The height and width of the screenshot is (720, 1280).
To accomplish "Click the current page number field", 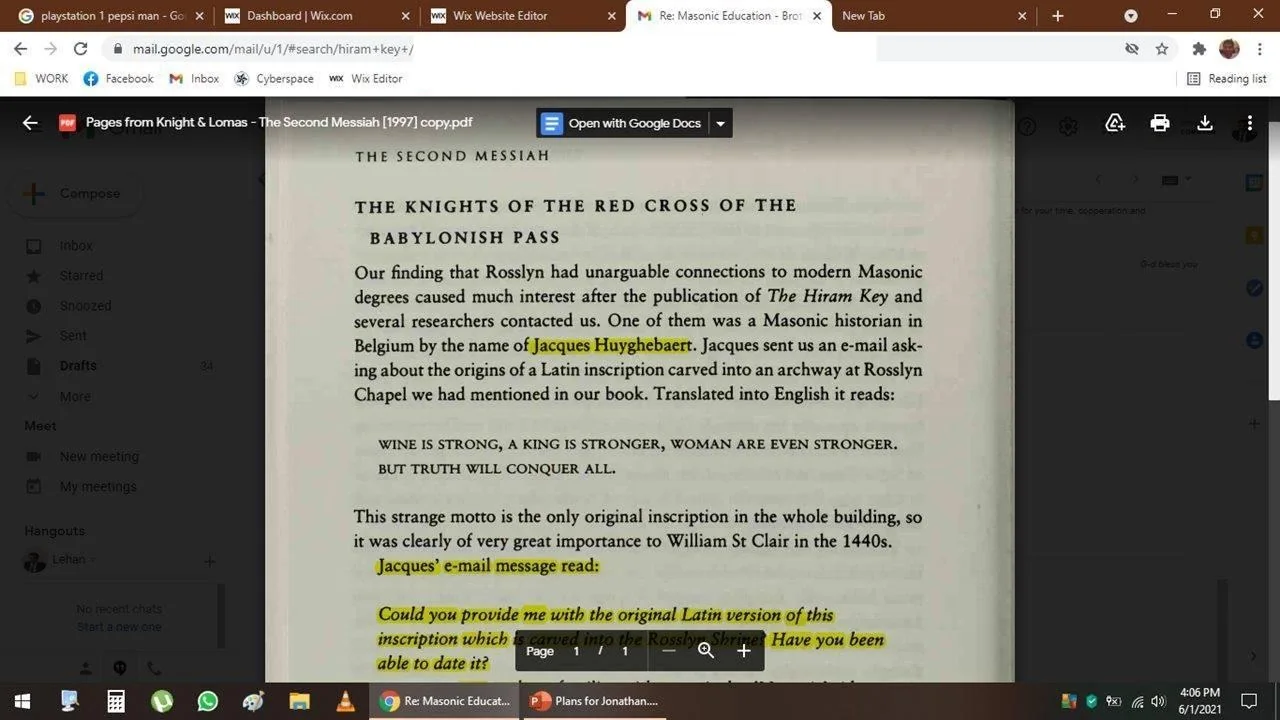I will pos(576,651).
